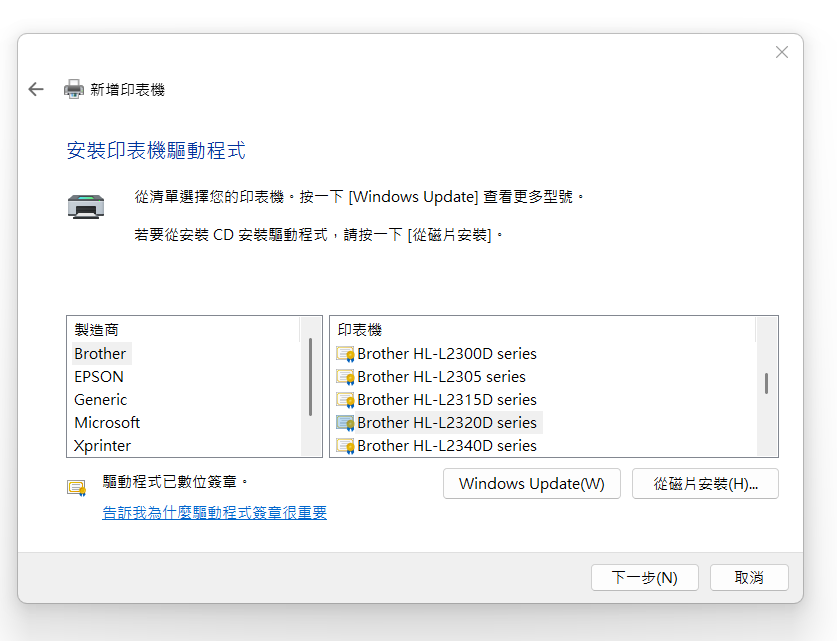Cancel with the 取消 button
The height and width of the screenshot is (641, 837).
(749, 577)
